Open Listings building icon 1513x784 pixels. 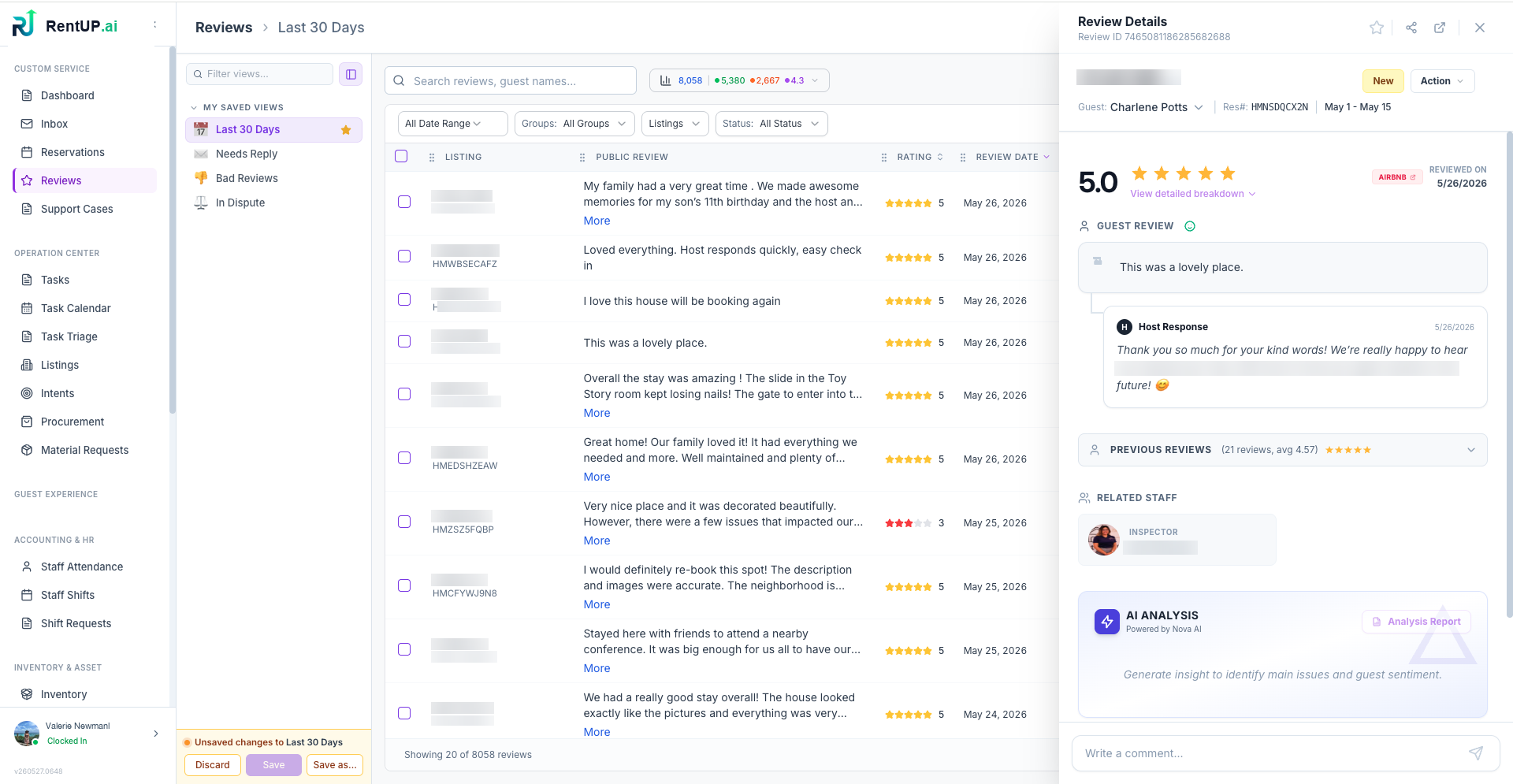(x=27, y=365)
